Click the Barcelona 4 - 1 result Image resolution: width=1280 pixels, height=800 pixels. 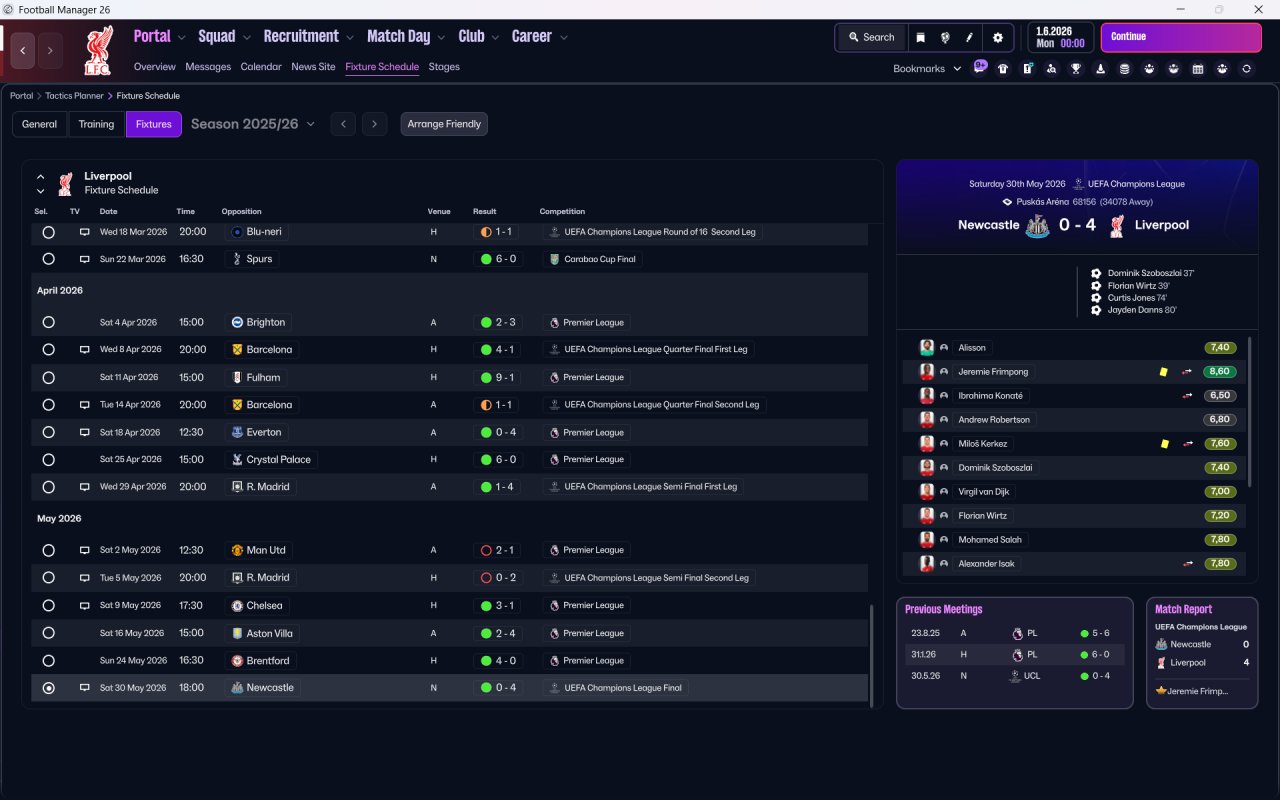[496, 350]
